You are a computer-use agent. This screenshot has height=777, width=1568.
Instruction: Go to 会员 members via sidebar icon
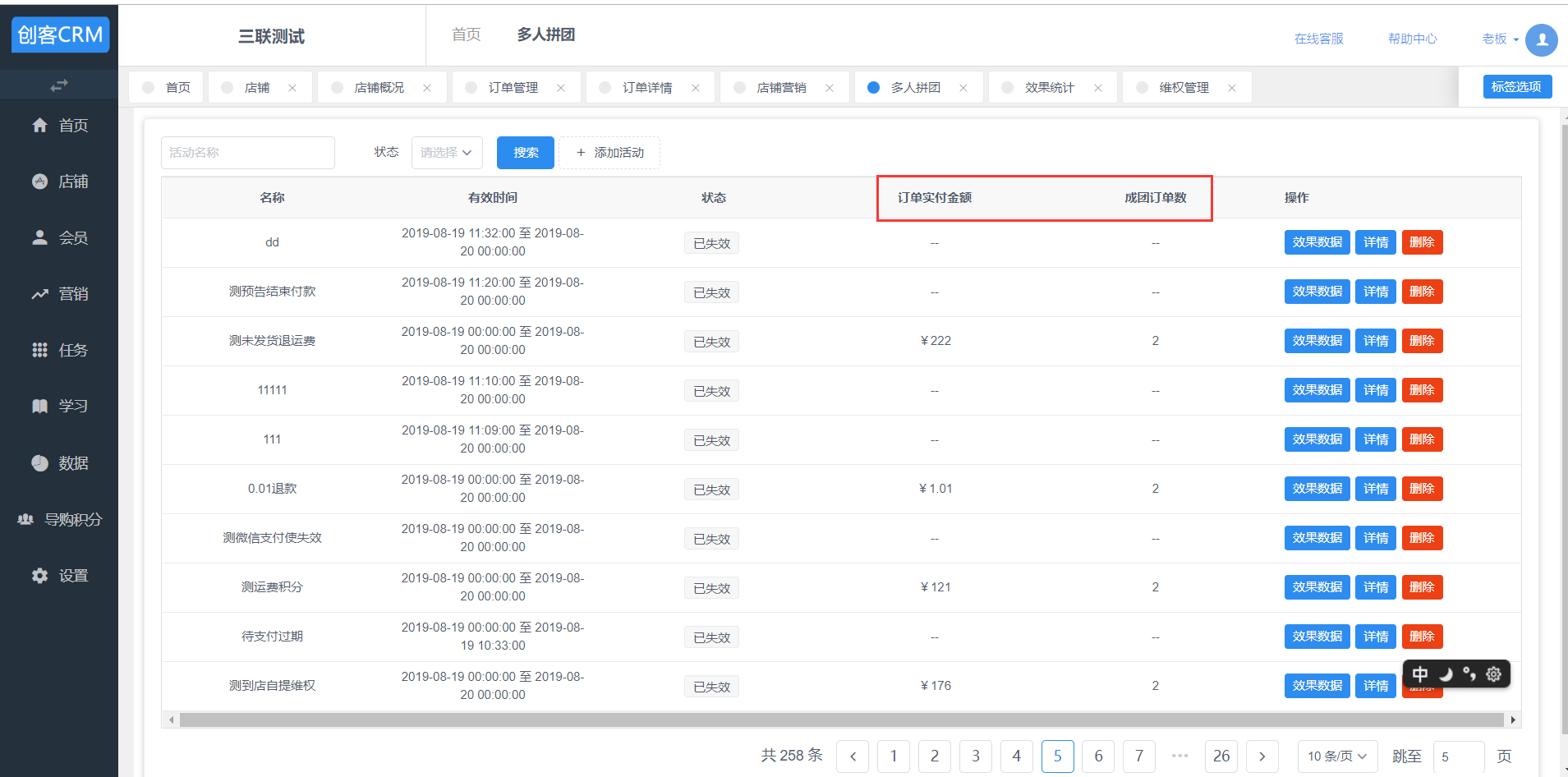point(39,237)
